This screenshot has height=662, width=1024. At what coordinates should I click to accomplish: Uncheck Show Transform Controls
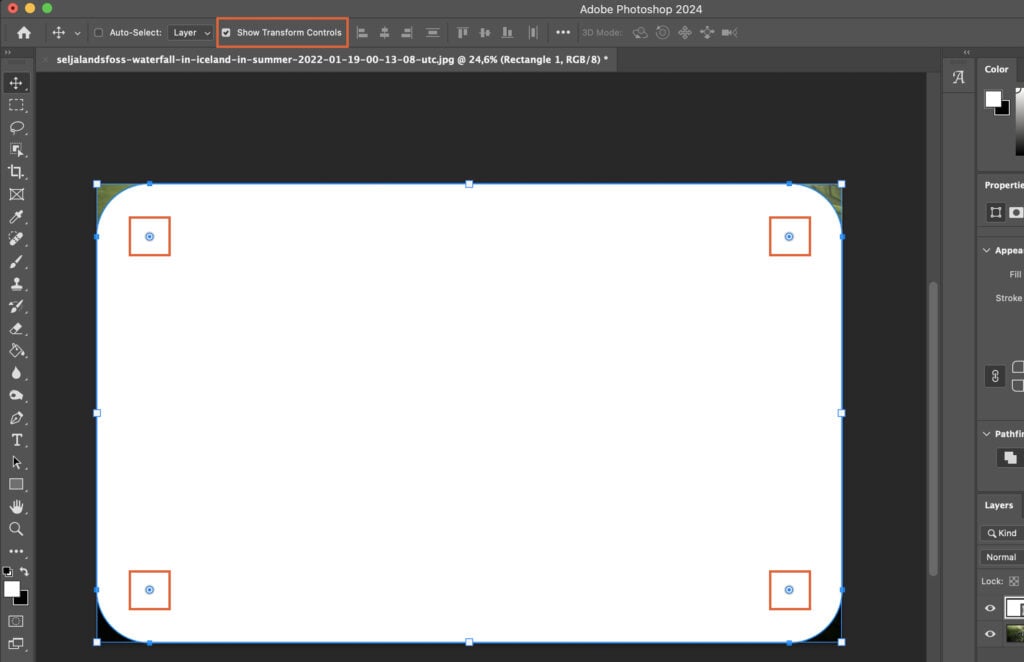point(226,32)
